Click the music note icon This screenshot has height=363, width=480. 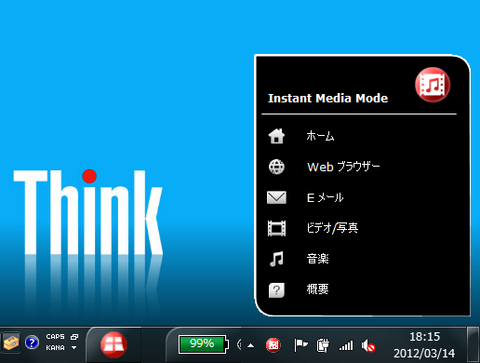coord(277,259)
